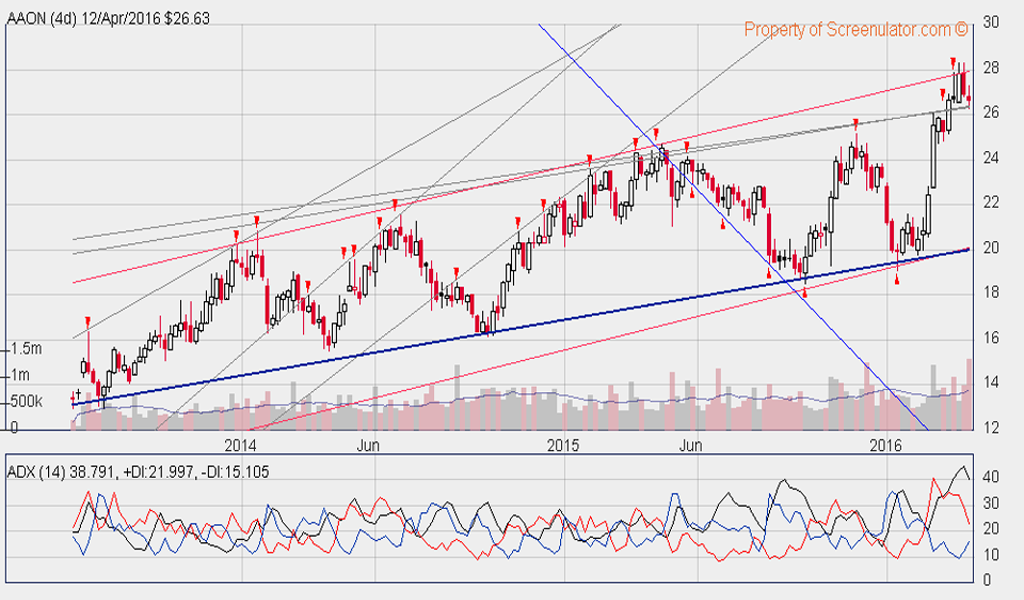Image resolution: width=1024 pixels, height=600 pixels.
Task: Click the Jun label between 2014 and 2015
Action: point(369,444)
